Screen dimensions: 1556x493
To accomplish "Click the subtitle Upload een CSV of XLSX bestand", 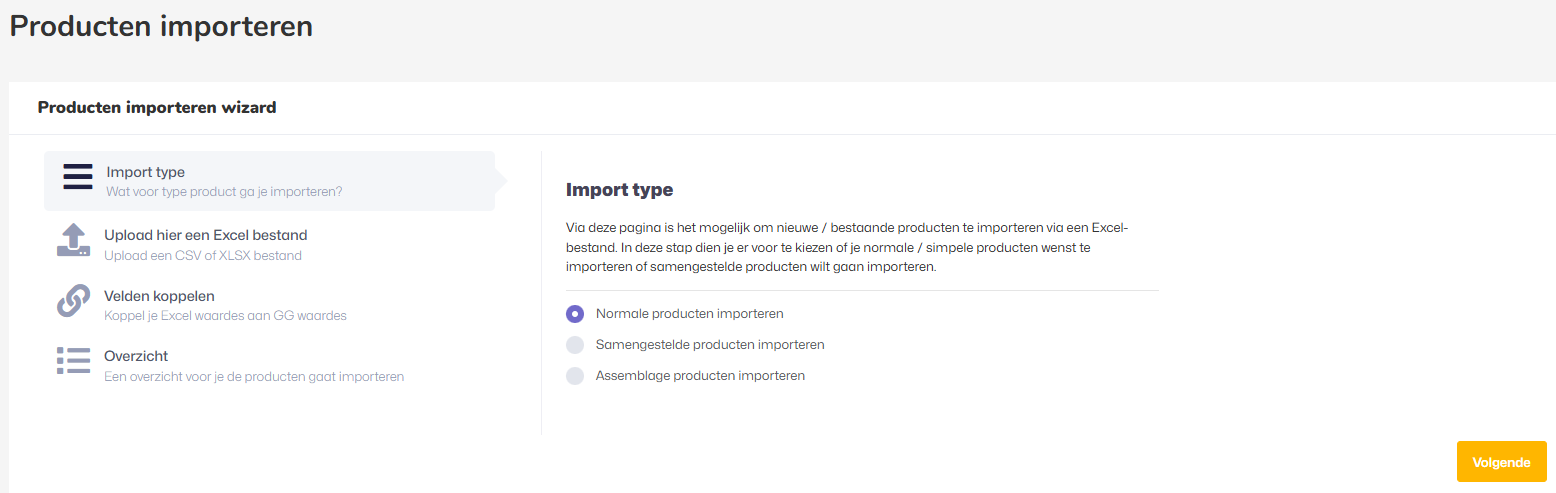I will 203,255.
